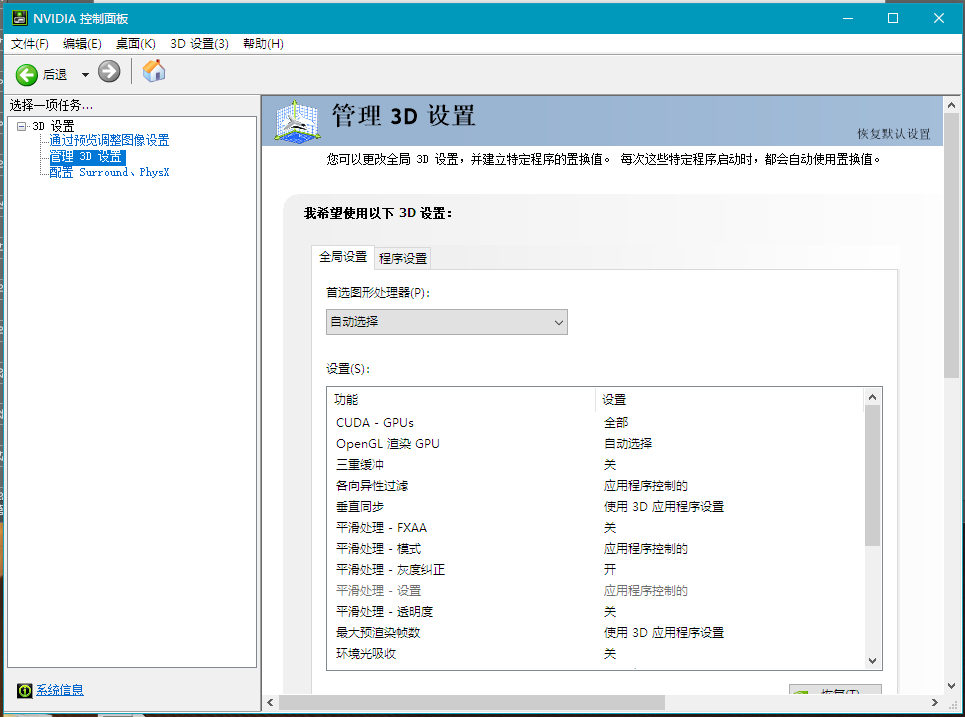Select the 垂直同步 setting row
Screen dimensions: 965x717
pyautogui.click(x=596, y=507)
